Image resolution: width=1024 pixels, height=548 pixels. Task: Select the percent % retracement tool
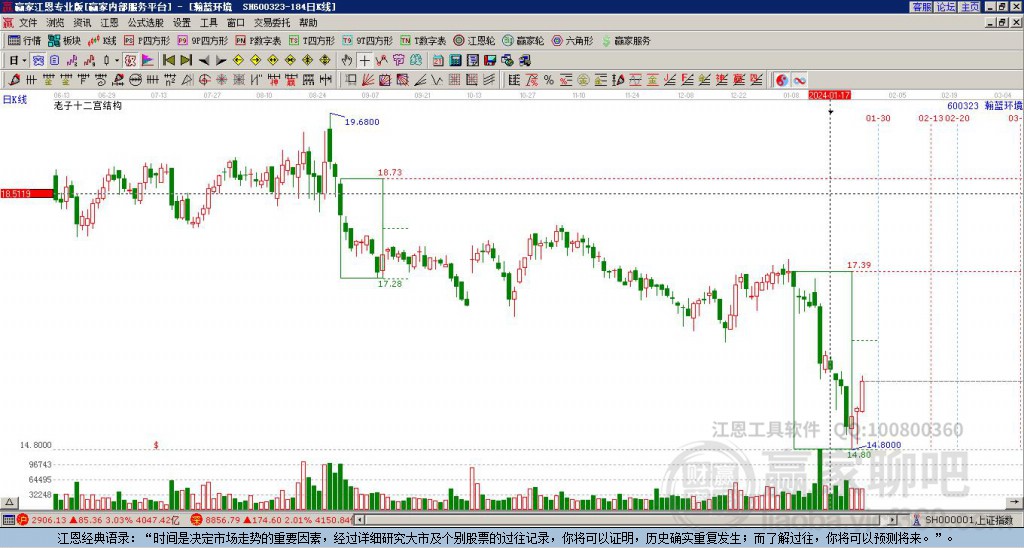coord(549,80)
